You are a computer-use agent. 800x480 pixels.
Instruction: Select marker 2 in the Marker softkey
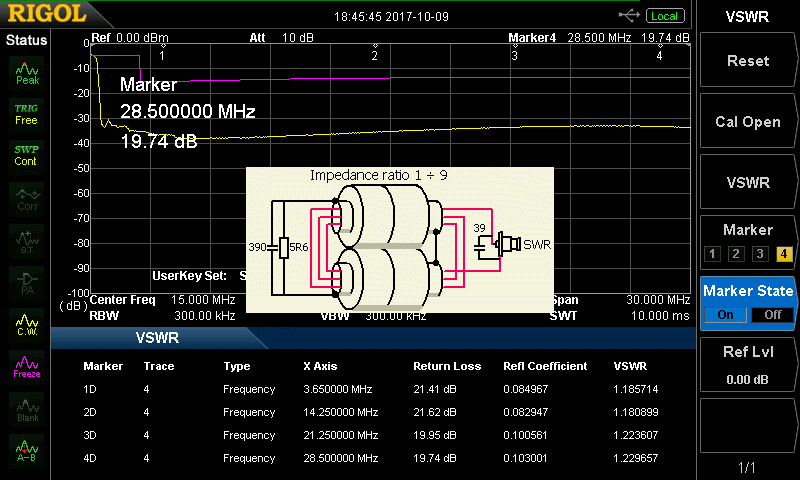[737, 253]
